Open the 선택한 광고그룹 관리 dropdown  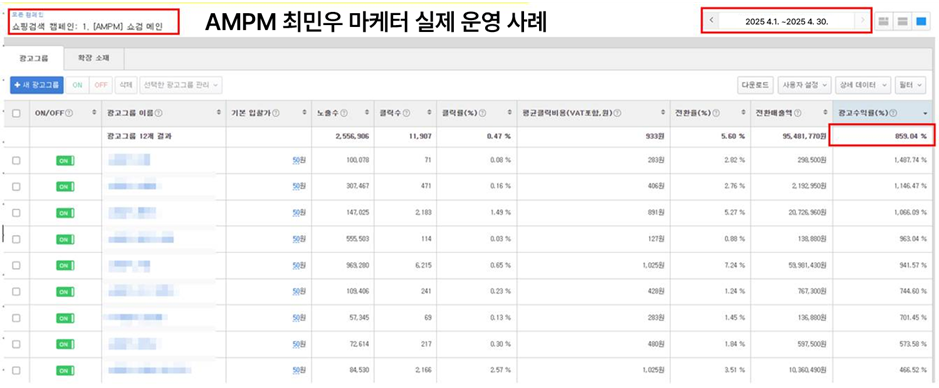[x=181, y=85]
